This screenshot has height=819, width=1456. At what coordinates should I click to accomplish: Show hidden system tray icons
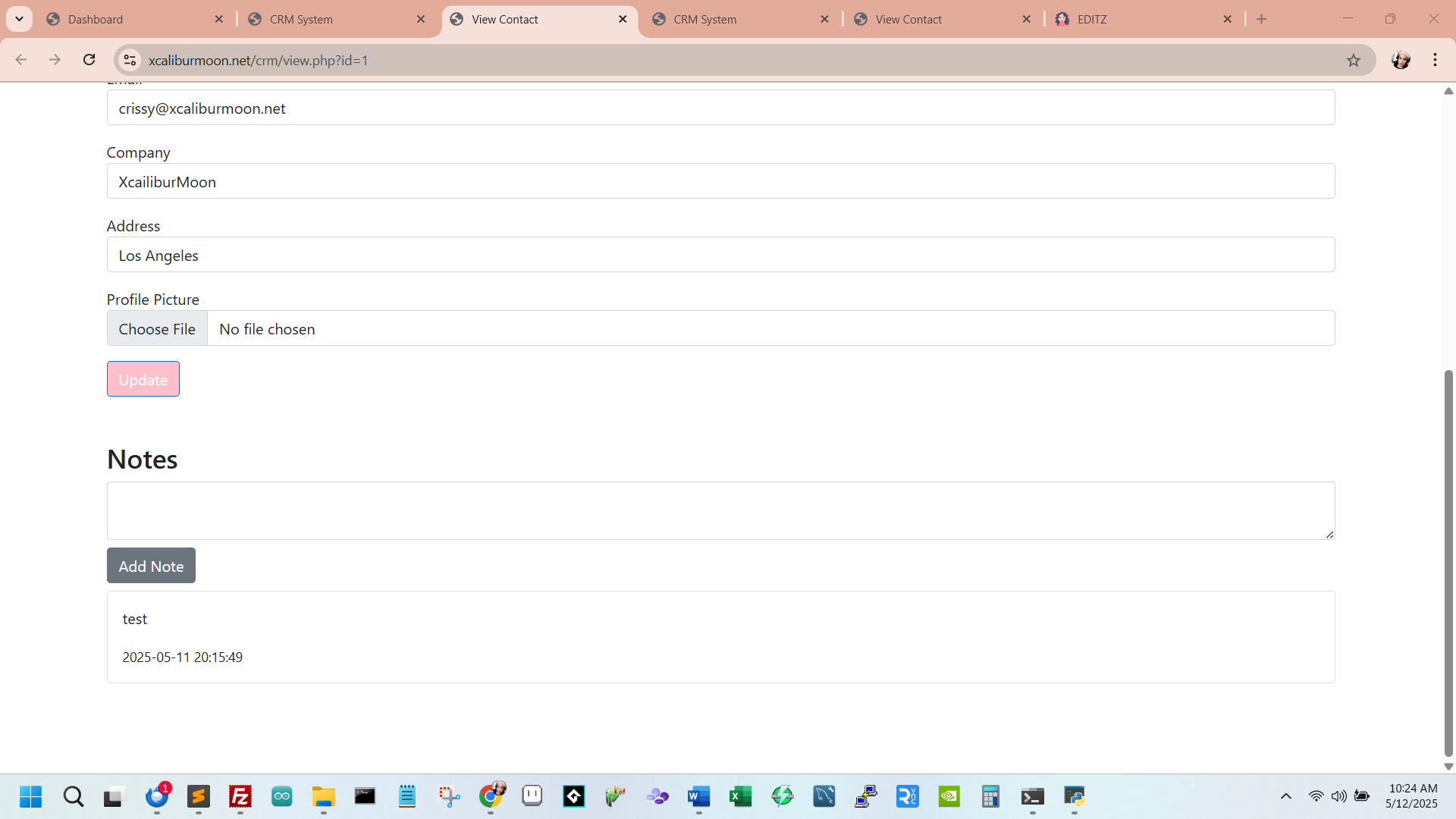tap(1286, 796)
